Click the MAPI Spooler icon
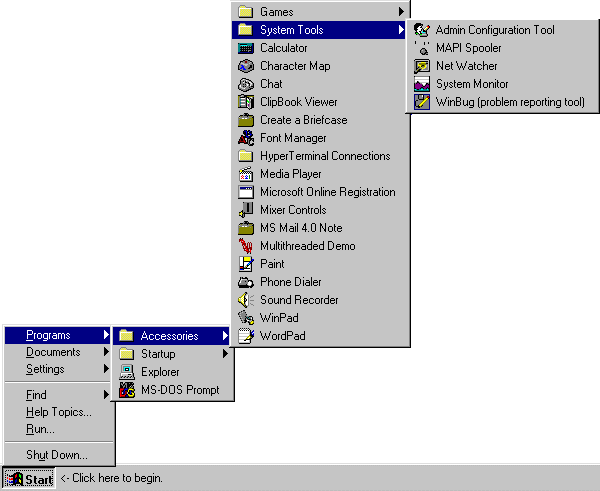 point(422,48)
